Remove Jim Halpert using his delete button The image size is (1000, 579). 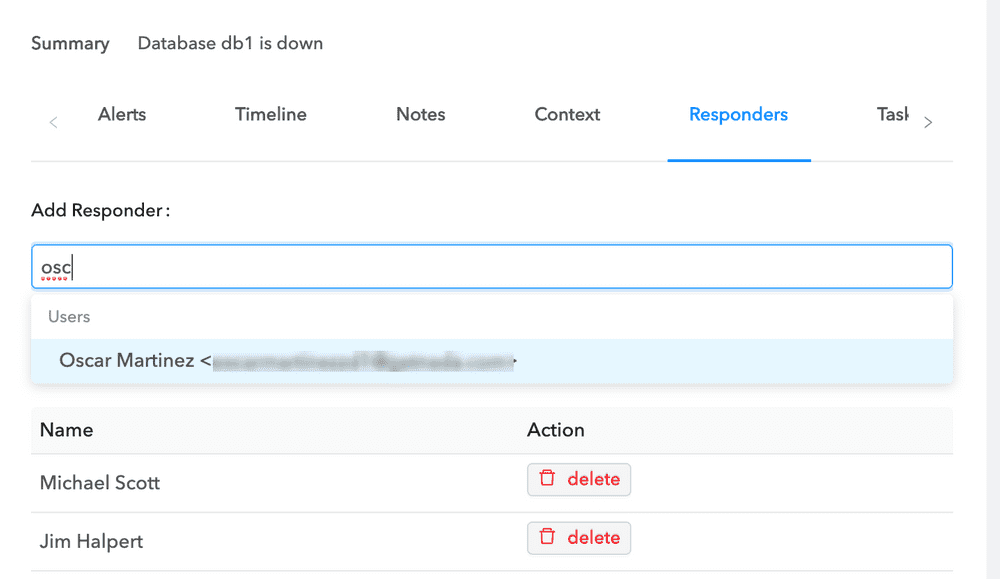tap(579, 538)
